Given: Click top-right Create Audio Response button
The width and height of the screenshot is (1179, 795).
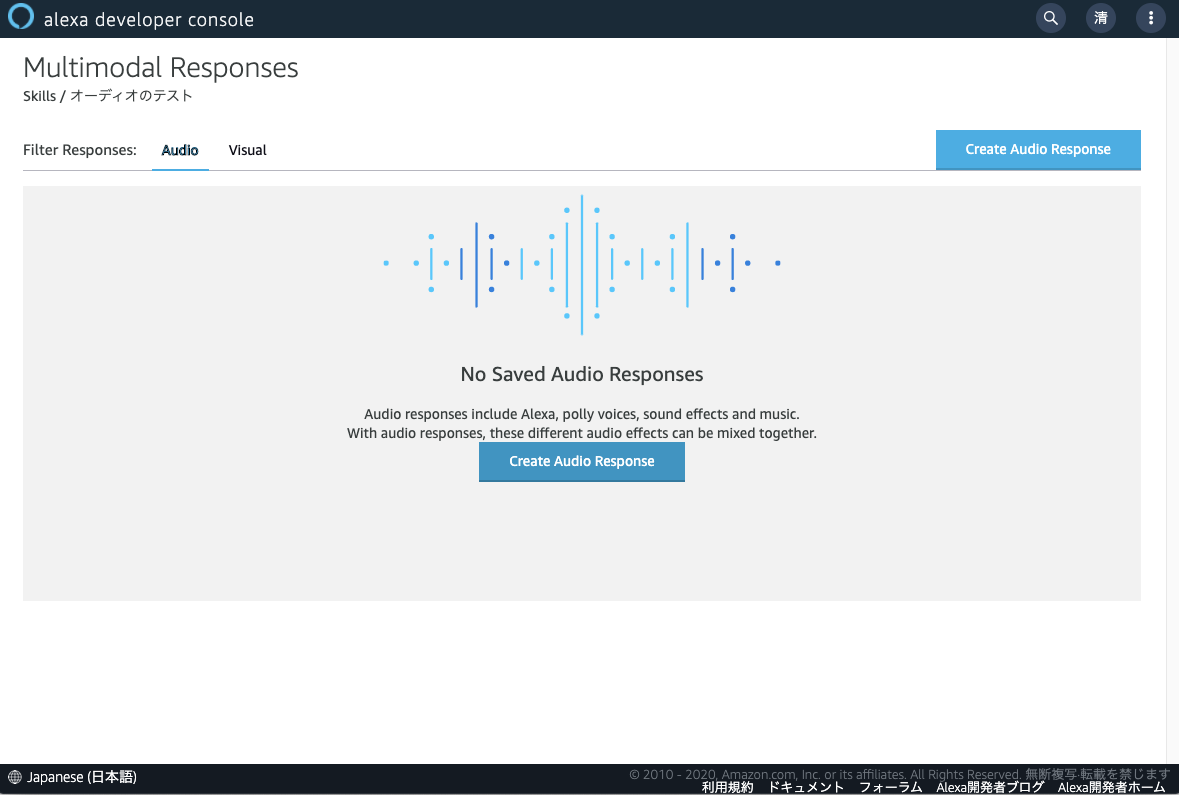Looking at the screenshot, I should (1038, 150).
